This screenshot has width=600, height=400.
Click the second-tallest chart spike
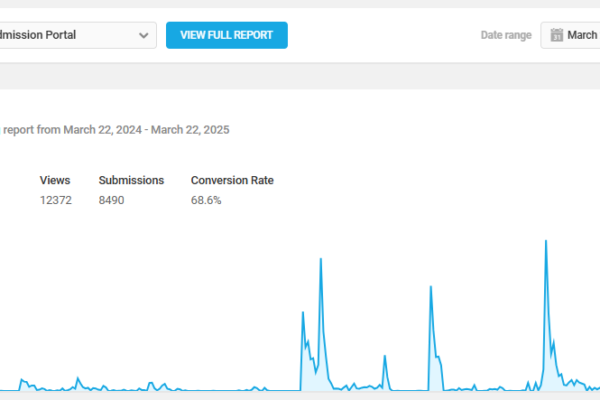pos(320,261)
